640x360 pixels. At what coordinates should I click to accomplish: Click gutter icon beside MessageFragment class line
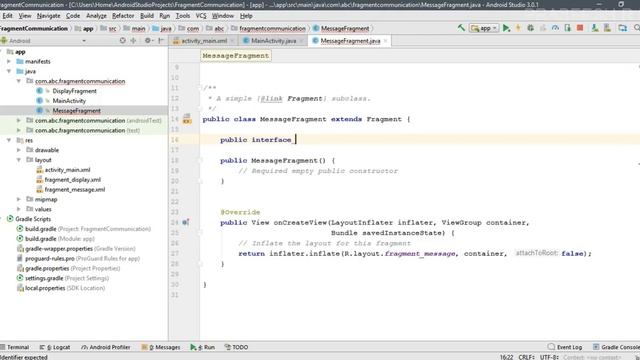click(187, 119)
